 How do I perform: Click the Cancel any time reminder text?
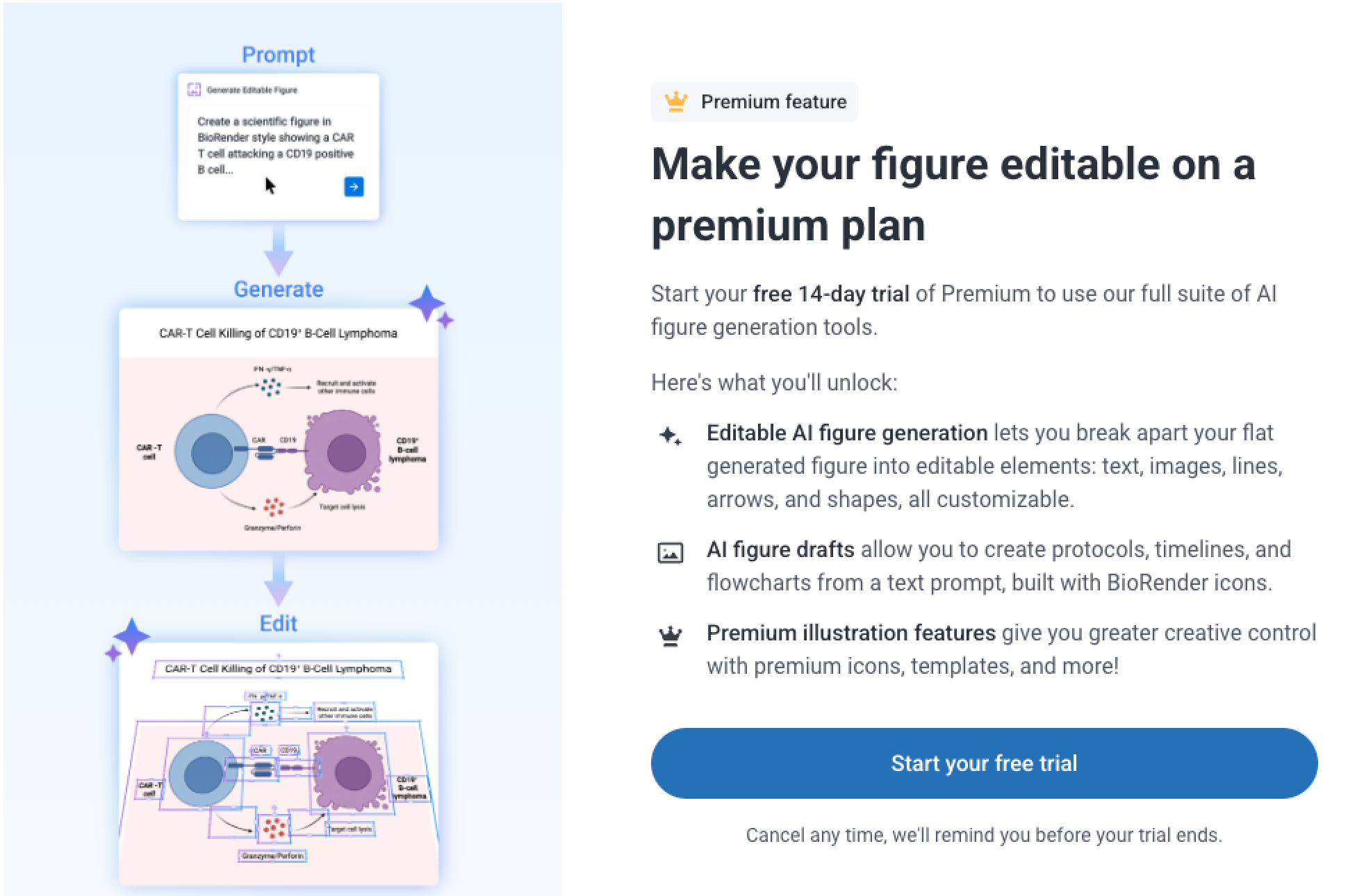984,835
